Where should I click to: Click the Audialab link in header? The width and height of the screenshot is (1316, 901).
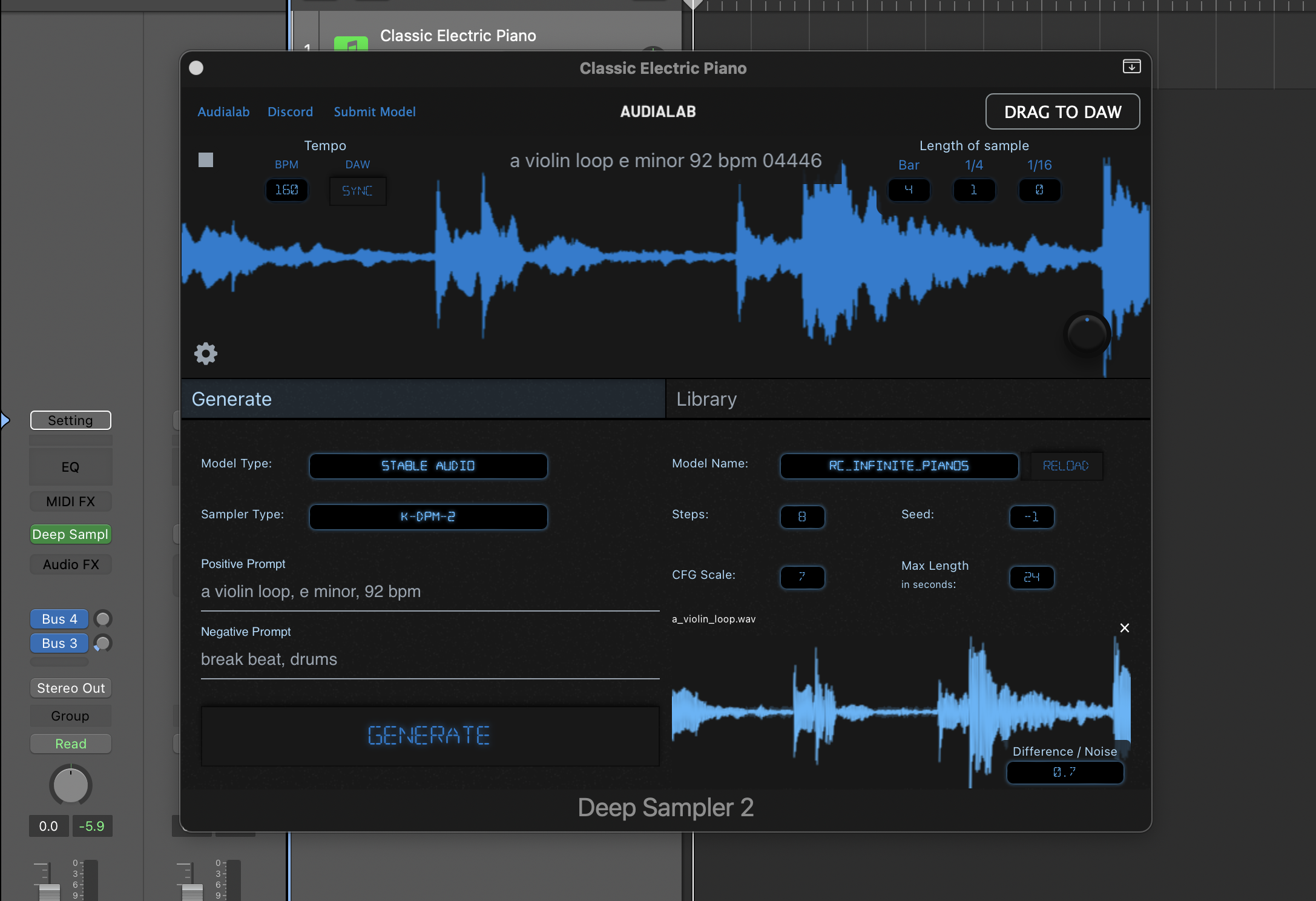coord(222,111)
